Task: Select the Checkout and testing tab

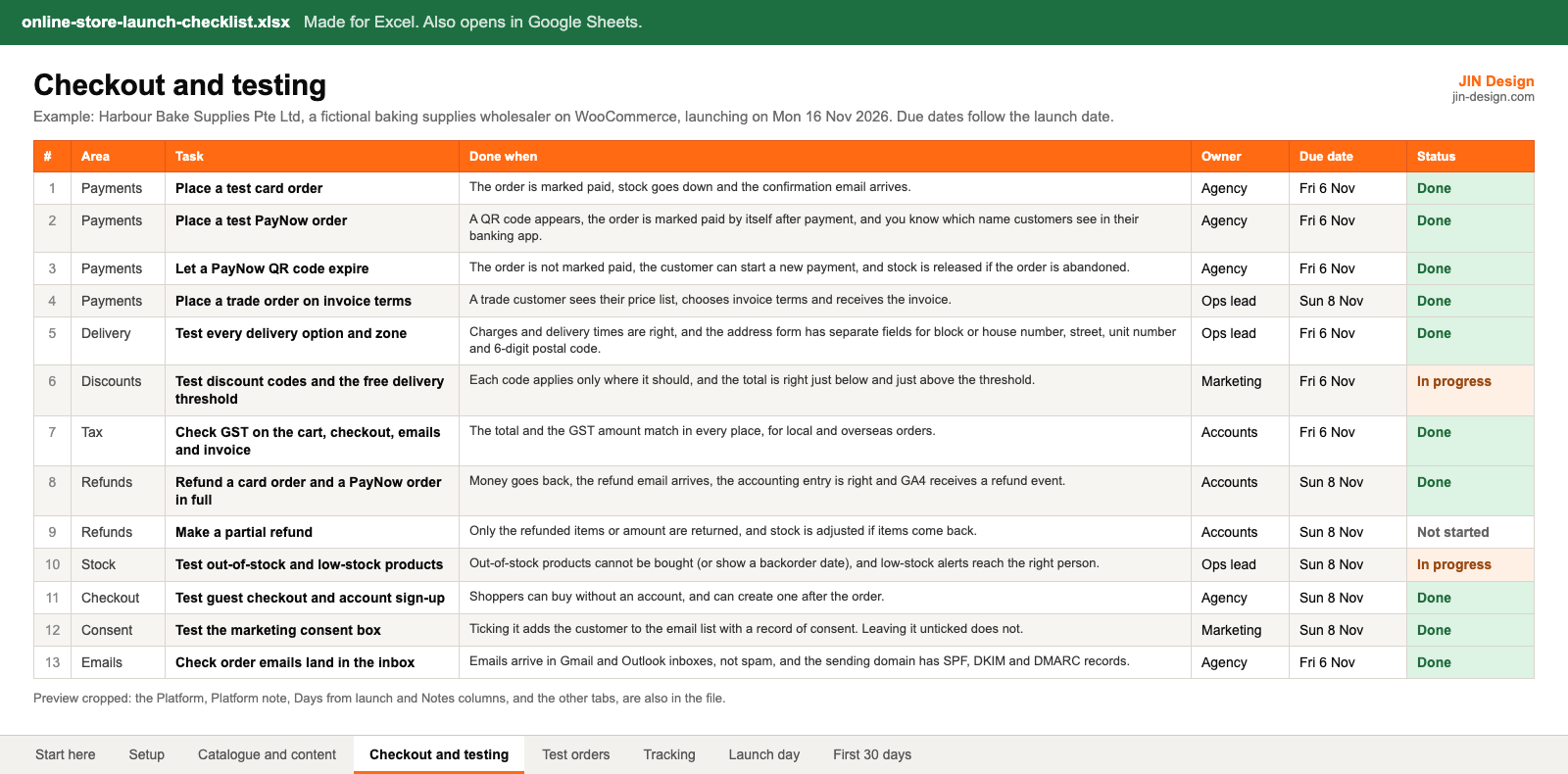Action: 439,754
